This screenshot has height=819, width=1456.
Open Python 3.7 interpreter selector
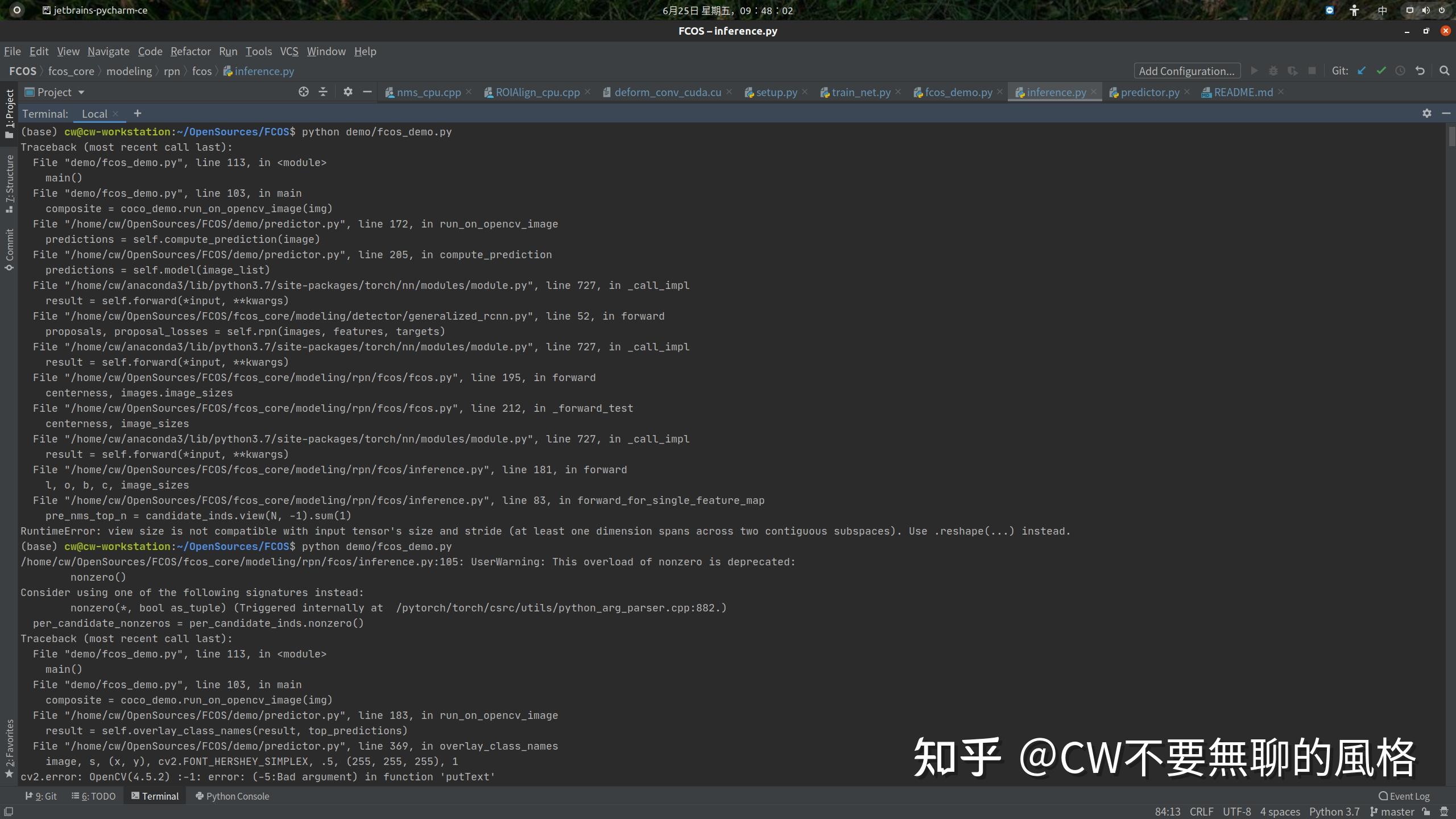click(1334, 812)
